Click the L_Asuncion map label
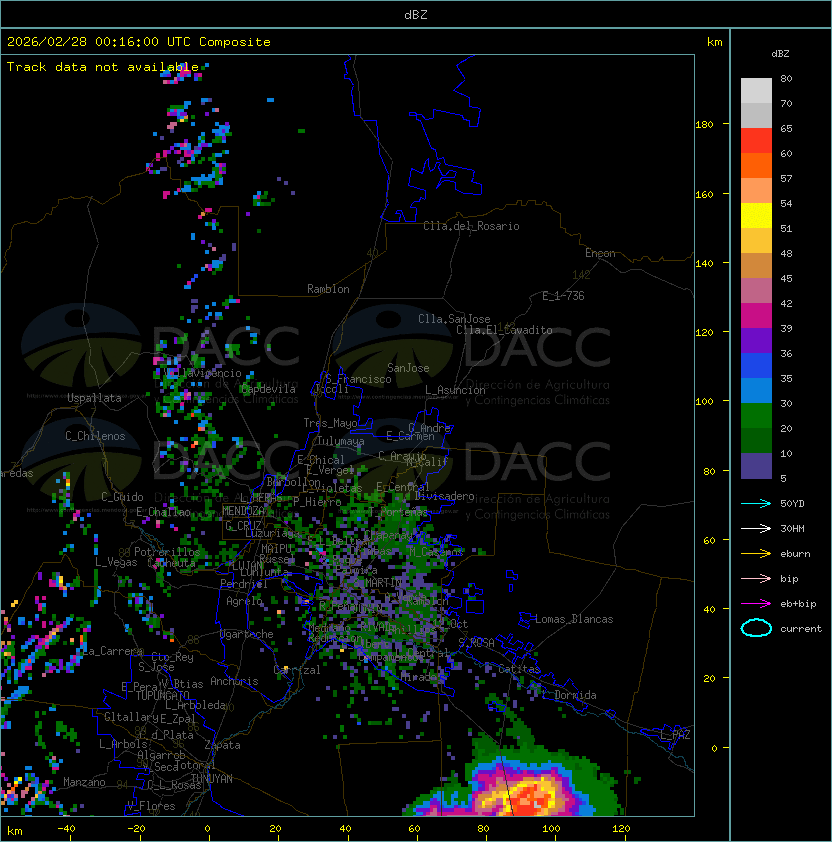Image resolution: width=832 pixels, height=842 pixels. [x=455, y=390]
